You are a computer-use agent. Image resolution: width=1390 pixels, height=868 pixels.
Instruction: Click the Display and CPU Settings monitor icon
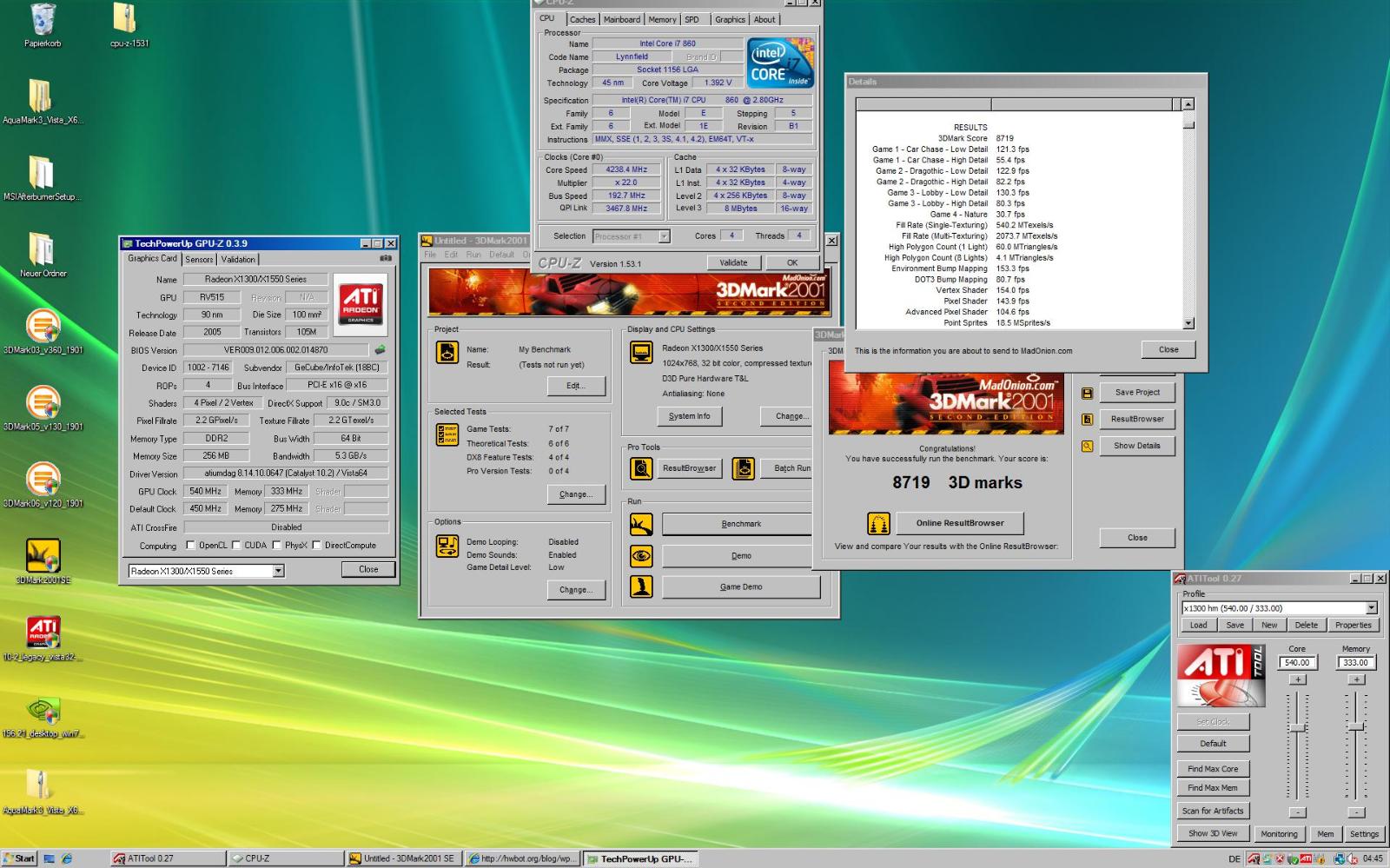pos(641,352)
